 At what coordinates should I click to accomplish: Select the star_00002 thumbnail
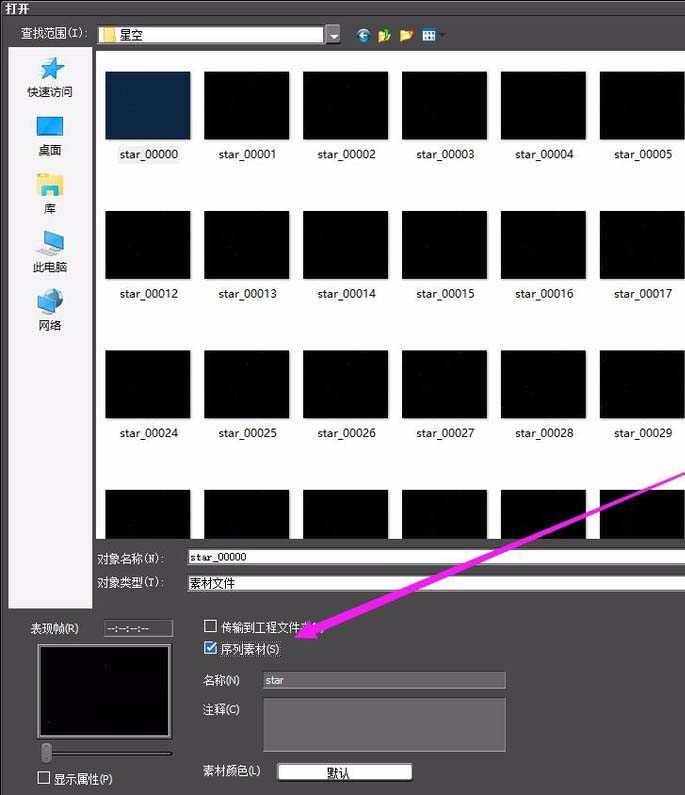pyautogui.click(x=346, y=105)
